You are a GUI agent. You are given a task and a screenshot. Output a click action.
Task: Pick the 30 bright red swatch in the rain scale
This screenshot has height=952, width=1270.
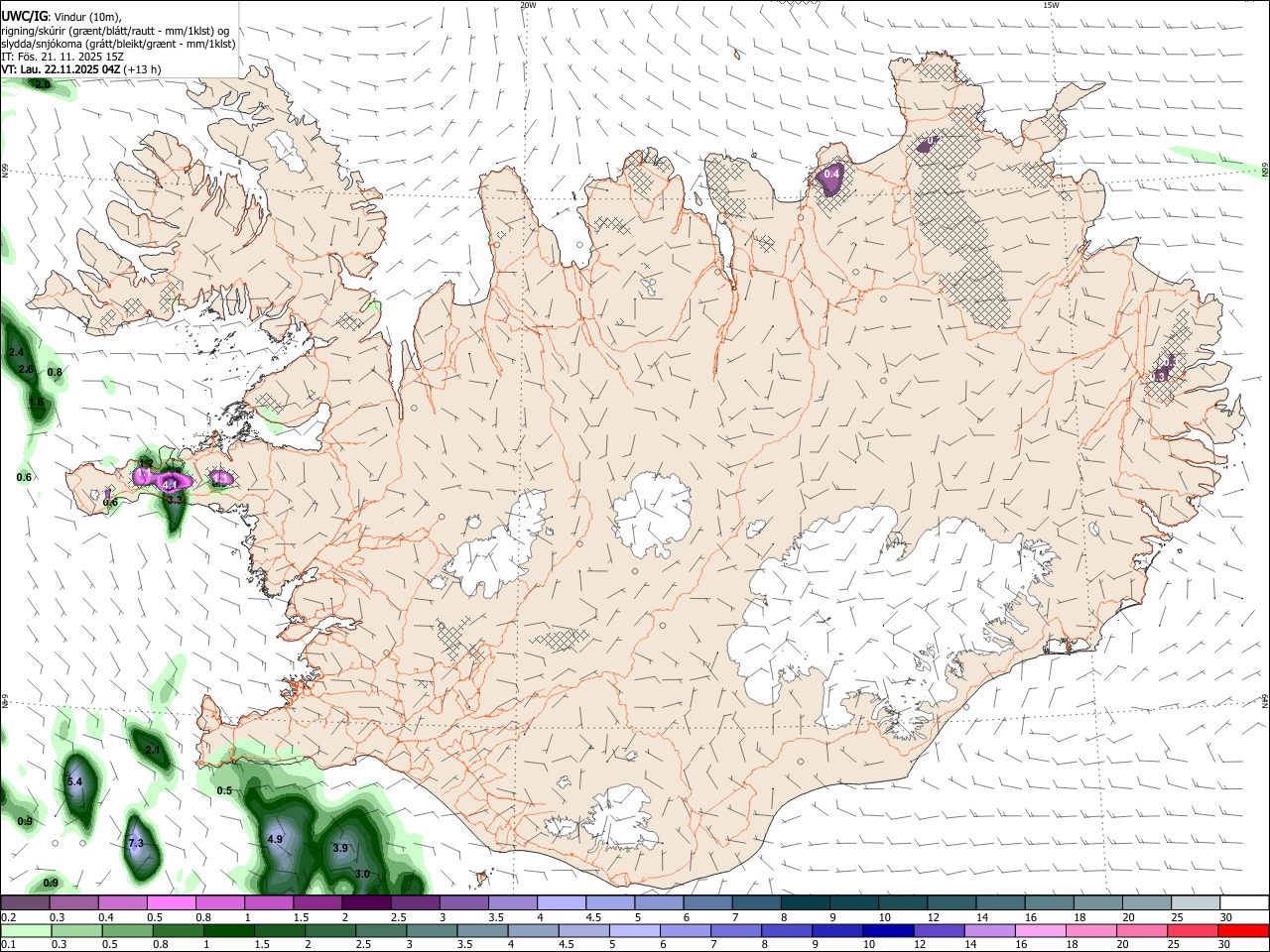[x=1242, y=930]
